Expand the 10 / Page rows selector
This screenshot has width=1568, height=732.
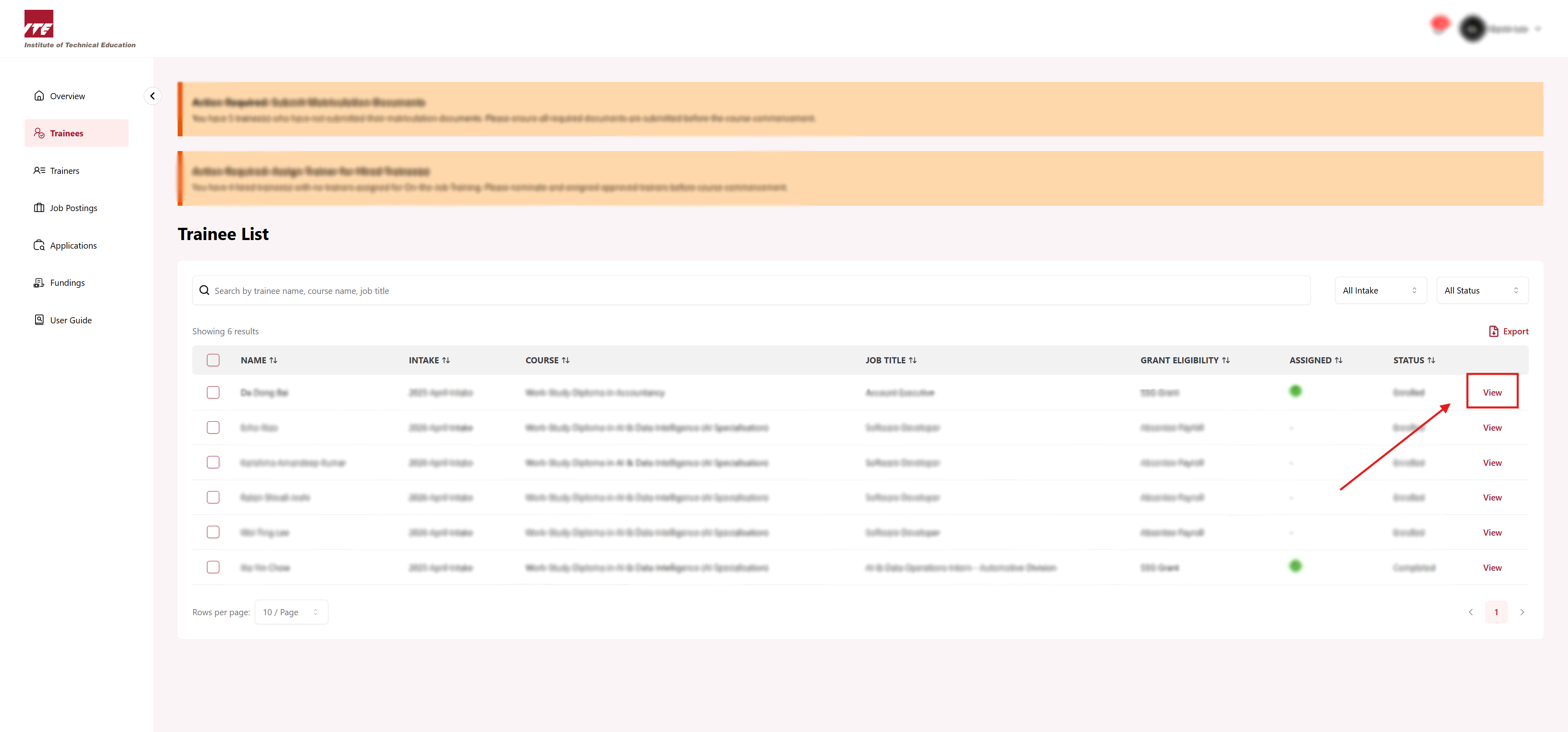[x=291, y=612]
